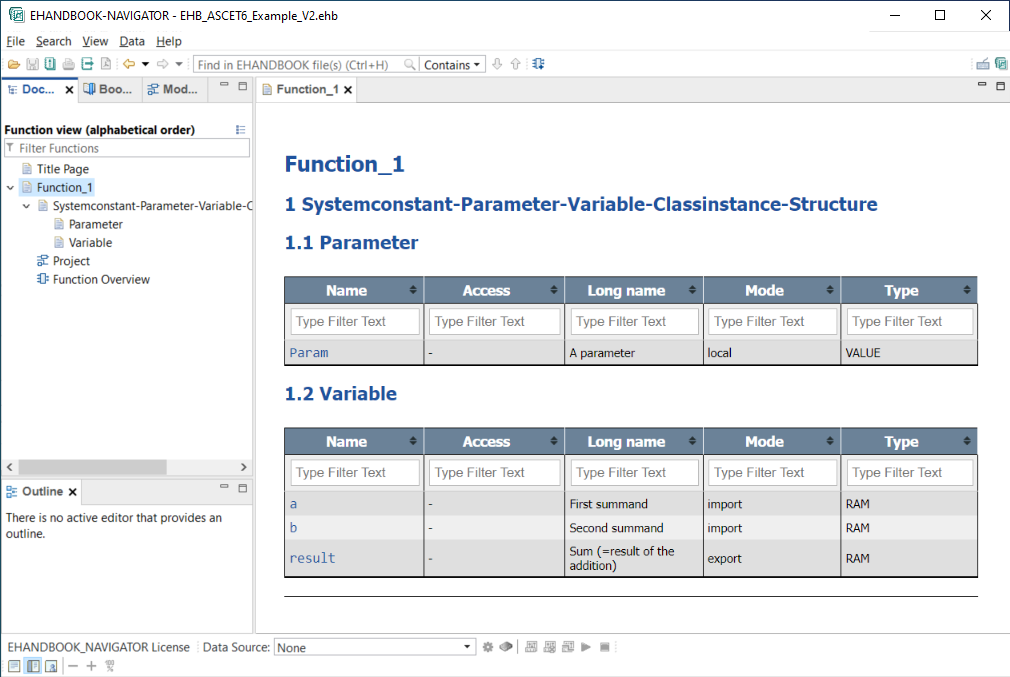Click the gear icon beside Data Source
Image resolution: width=1010 pixels, height=677 pixels.
[488, 647]
